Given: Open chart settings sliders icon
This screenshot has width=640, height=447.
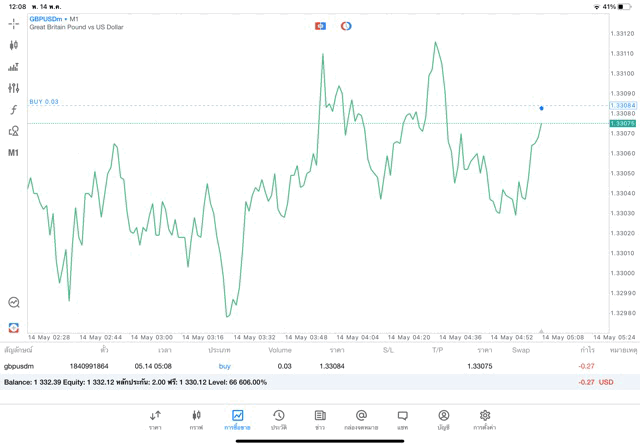Looking at the screenshot, I should click(x=13, y=88).
